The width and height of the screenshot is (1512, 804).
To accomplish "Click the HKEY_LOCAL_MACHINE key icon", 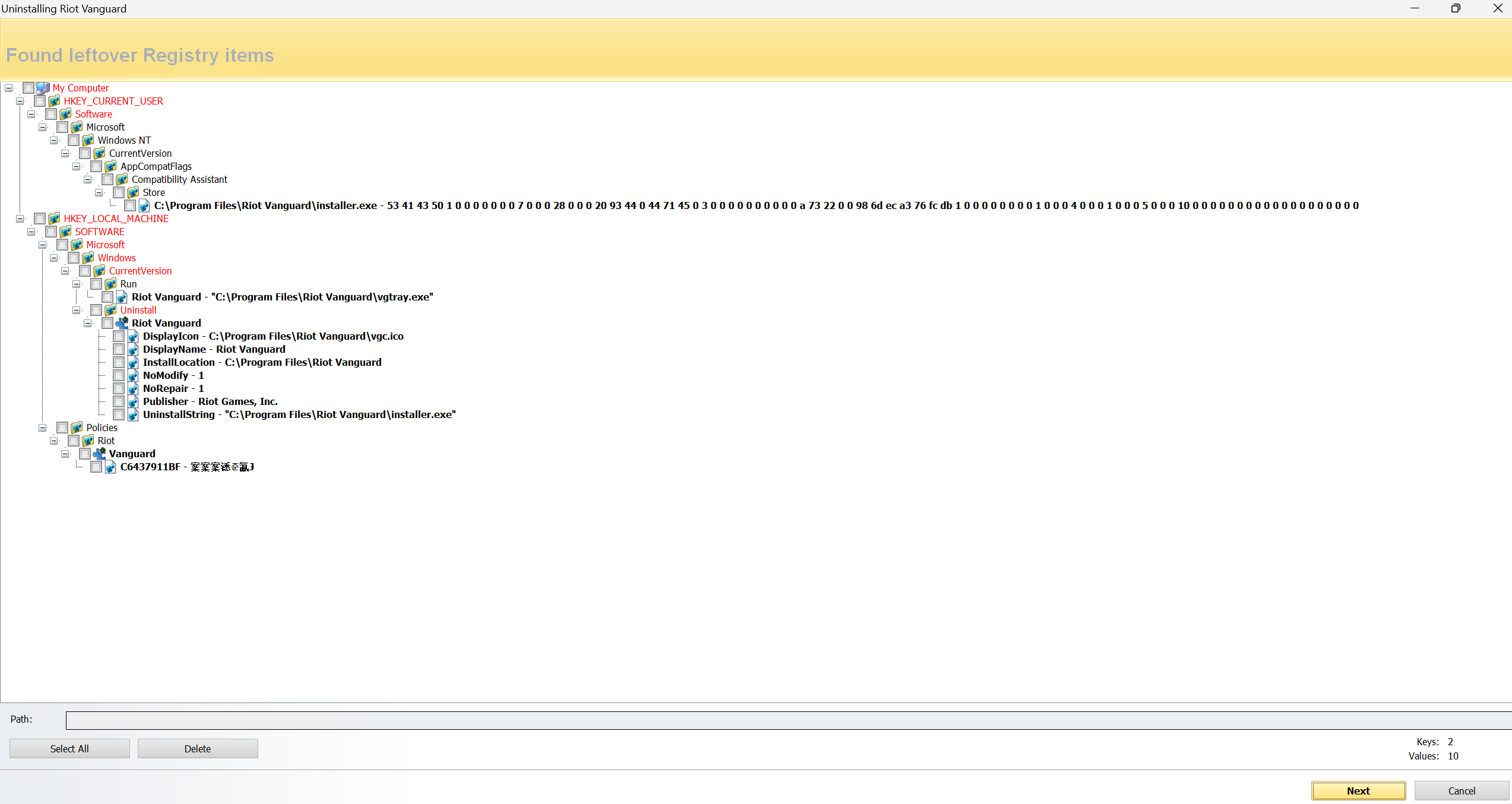I will tap(54, 219).
